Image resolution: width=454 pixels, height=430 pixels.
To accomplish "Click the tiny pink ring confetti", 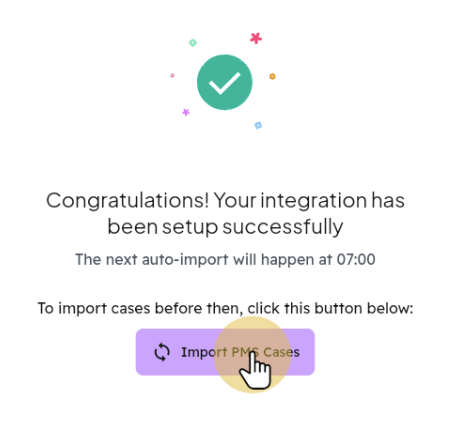I will click(x=172, y=75).
